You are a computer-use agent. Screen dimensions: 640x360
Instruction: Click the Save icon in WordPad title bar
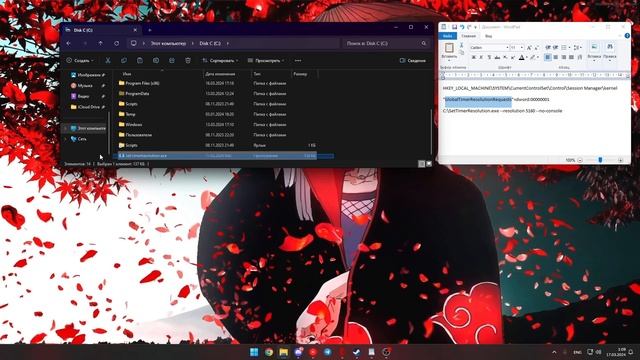(454, 27)
